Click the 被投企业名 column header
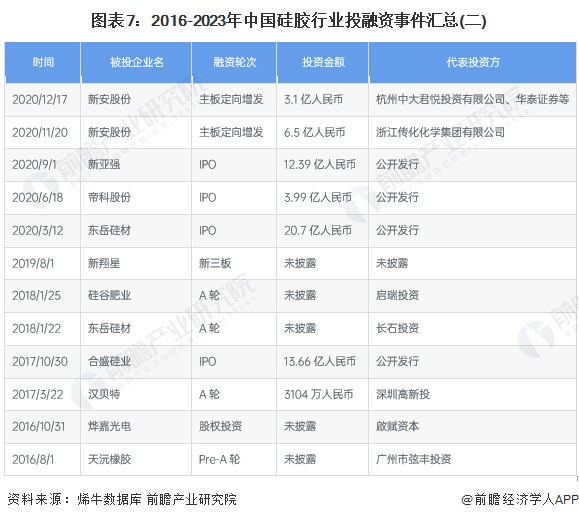 click(136, 62)
